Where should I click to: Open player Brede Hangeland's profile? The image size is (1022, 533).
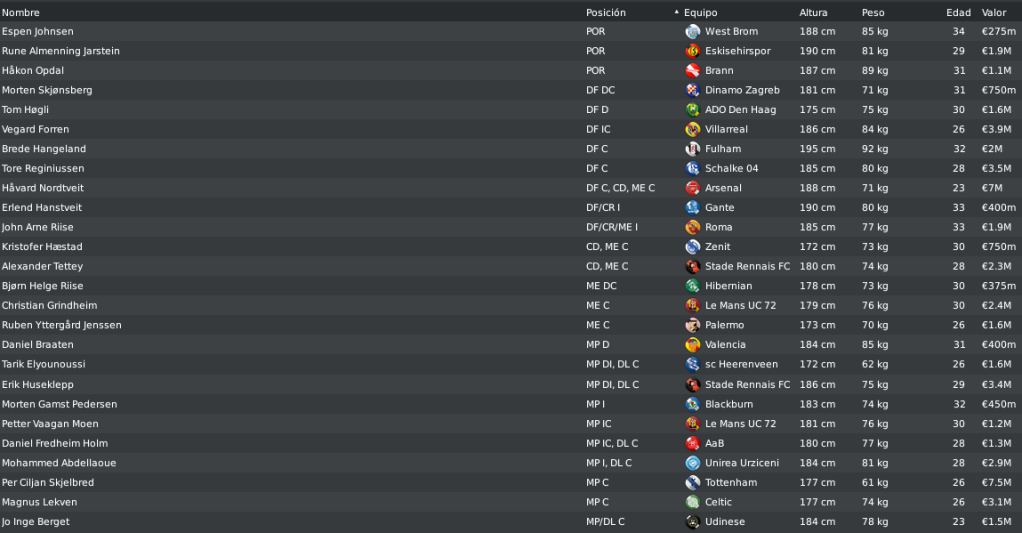tap(44, 149)
